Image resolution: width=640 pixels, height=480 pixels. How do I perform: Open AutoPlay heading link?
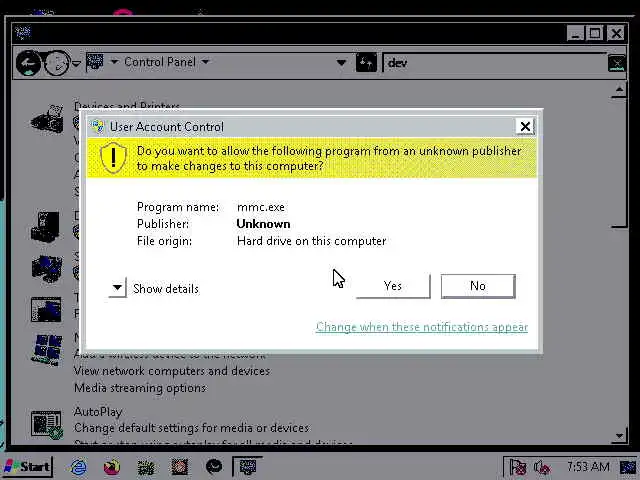pyautogui.click(x=98, y=411)
